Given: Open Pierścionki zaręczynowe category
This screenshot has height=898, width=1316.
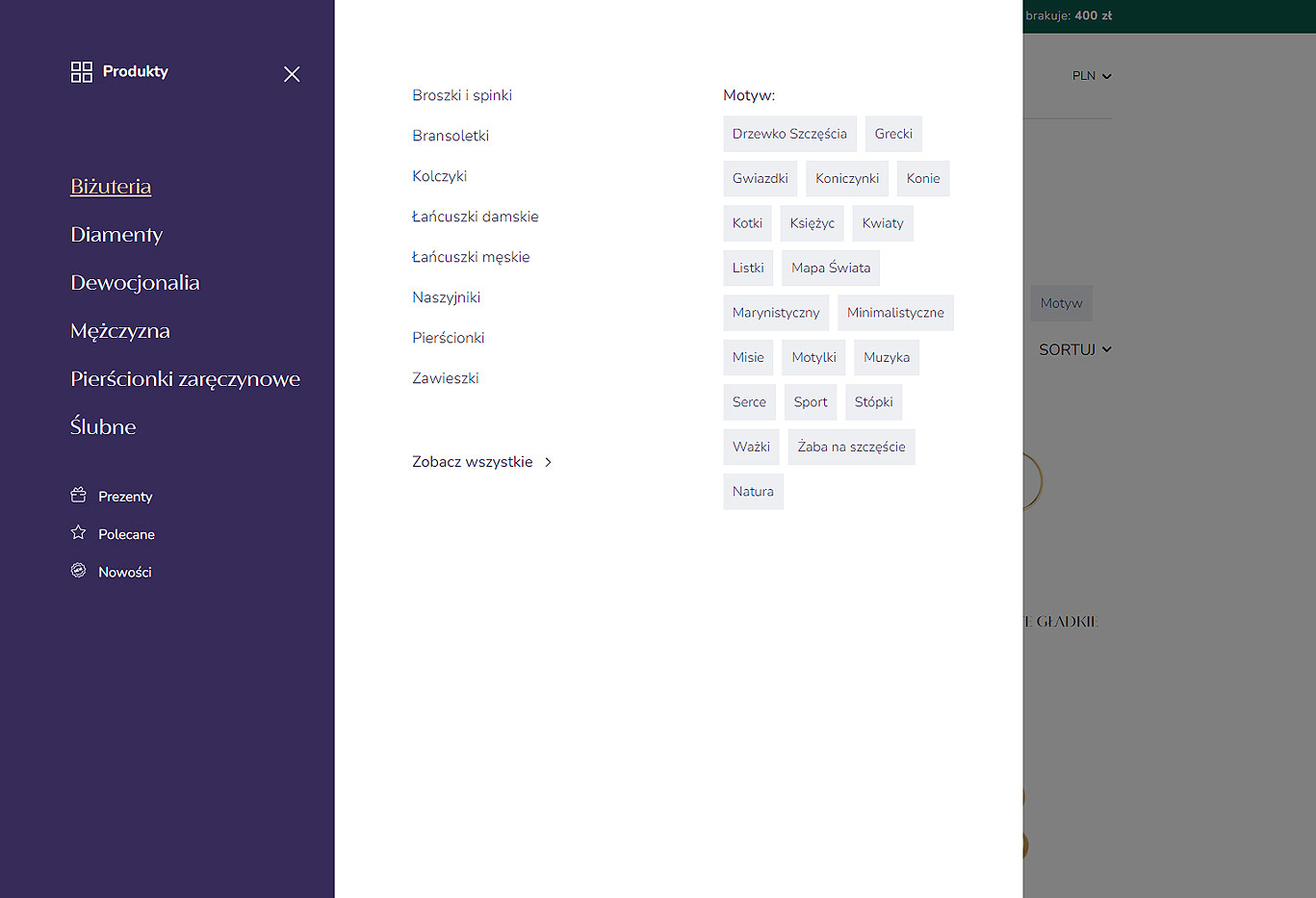Looking at the screenshot, I should (185, 379).
